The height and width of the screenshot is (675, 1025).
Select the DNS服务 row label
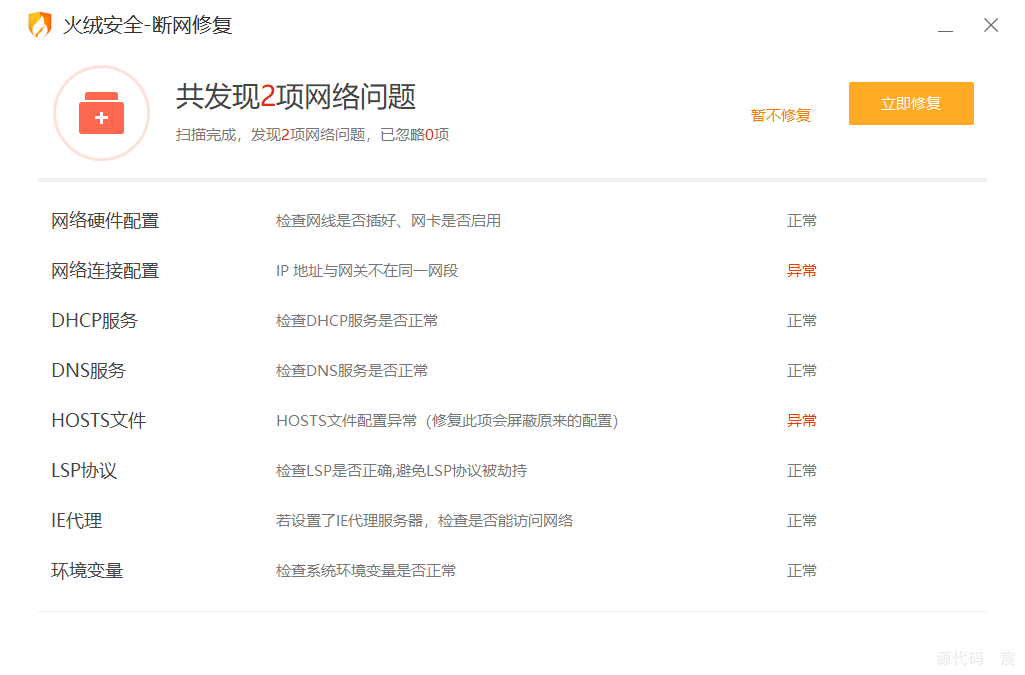point(89,371)
